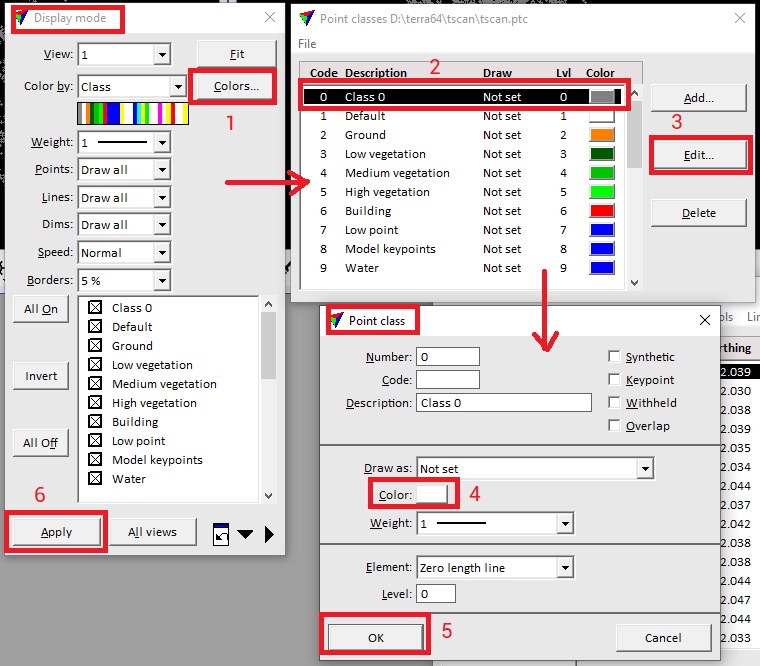Open Weight dropdown in Point class dialog
Viewport: 760px width, 666px height.
point(565,523)
